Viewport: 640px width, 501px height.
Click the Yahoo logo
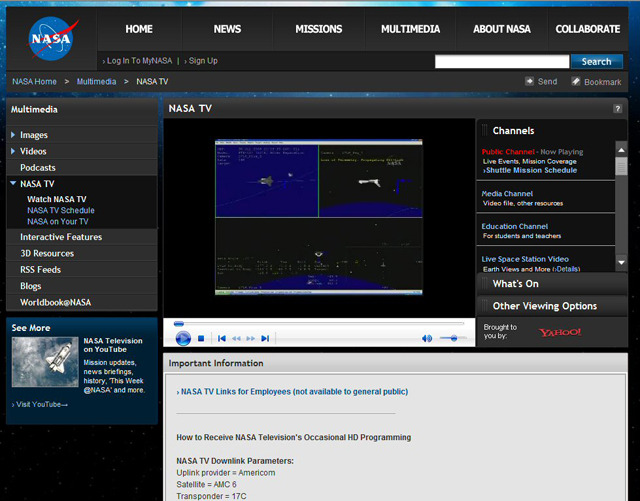pyautogui.click(x=560, y=332)
